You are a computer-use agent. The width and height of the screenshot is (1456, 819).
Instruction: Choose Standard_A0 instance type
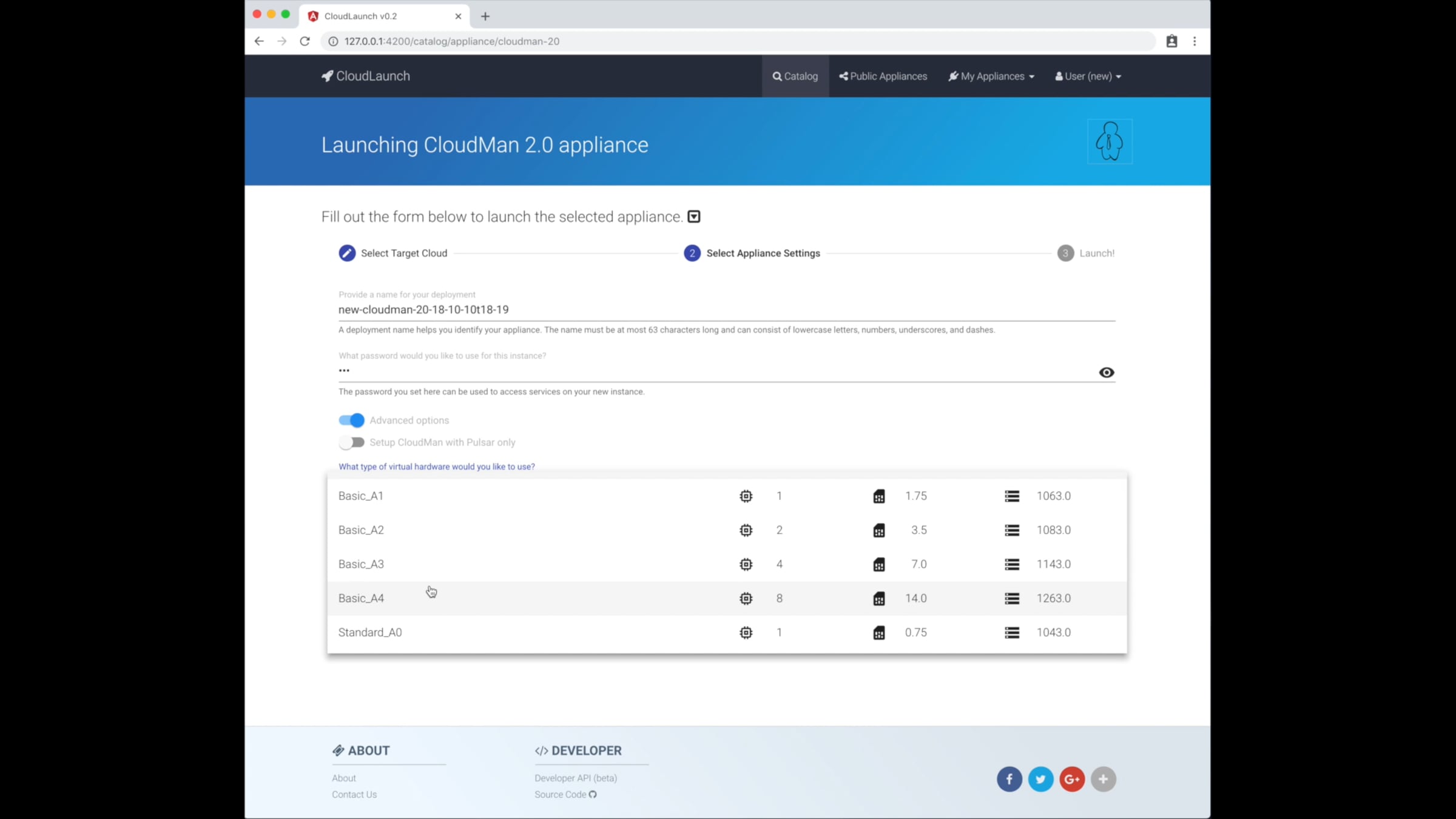pyautogui.click(x=727, y=632)
